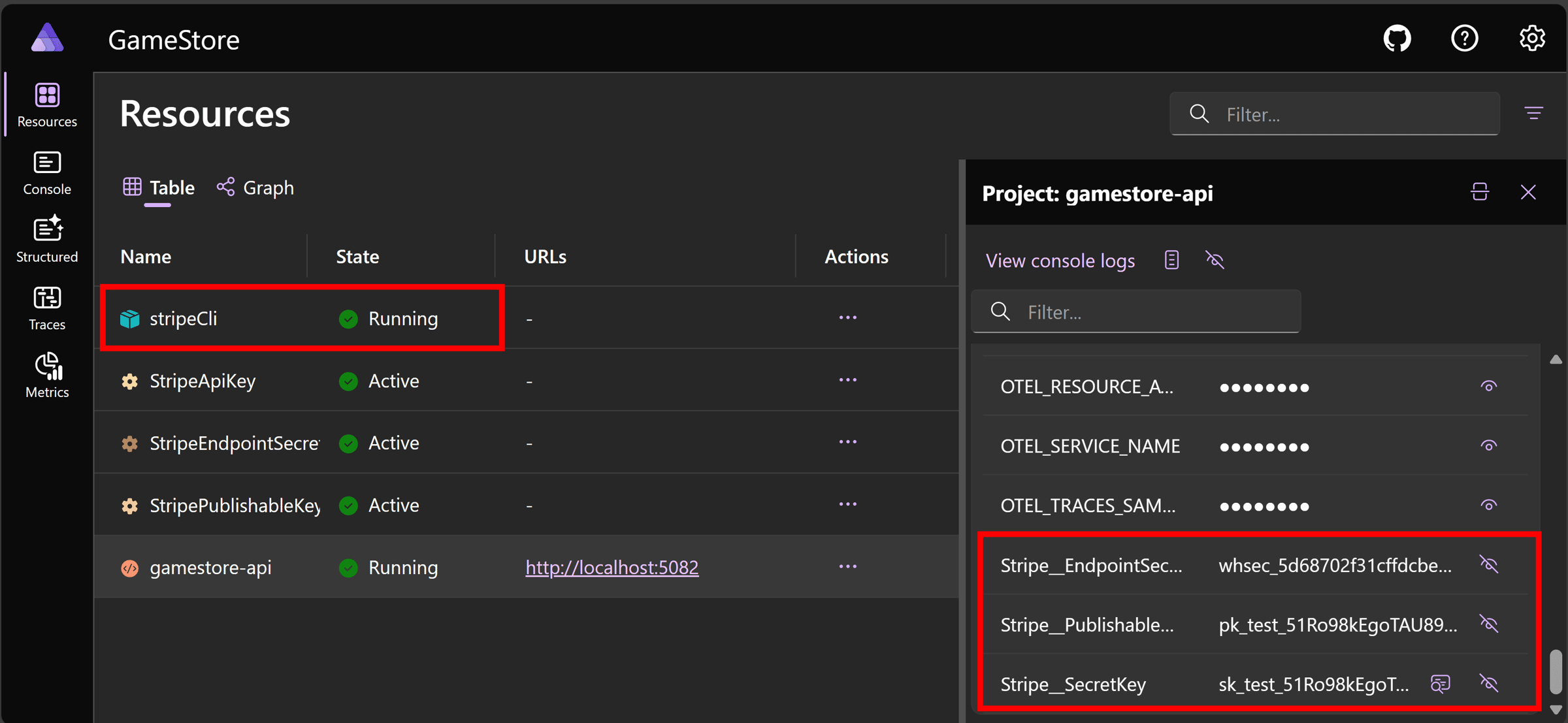The width and height of the screenshot is (1568, 723).
Task: Toggle mask all values eye-slash icon
Action: coord(1215,260)
